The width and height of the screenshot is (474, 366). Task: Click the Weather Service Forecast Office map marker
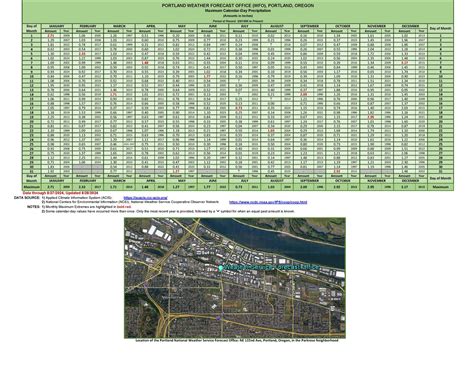[220, 268]
